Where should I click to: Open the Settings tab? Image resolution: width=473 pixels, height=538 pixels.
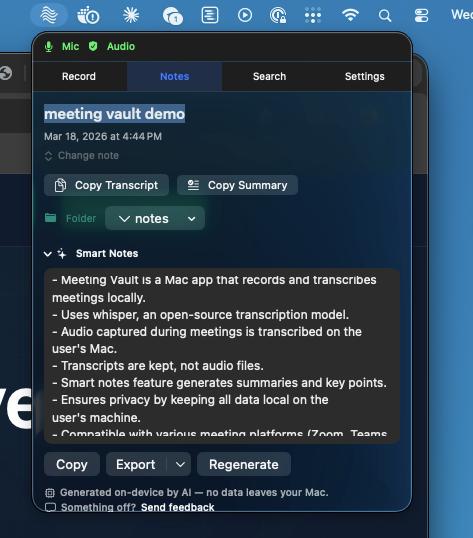coord(365,77)
